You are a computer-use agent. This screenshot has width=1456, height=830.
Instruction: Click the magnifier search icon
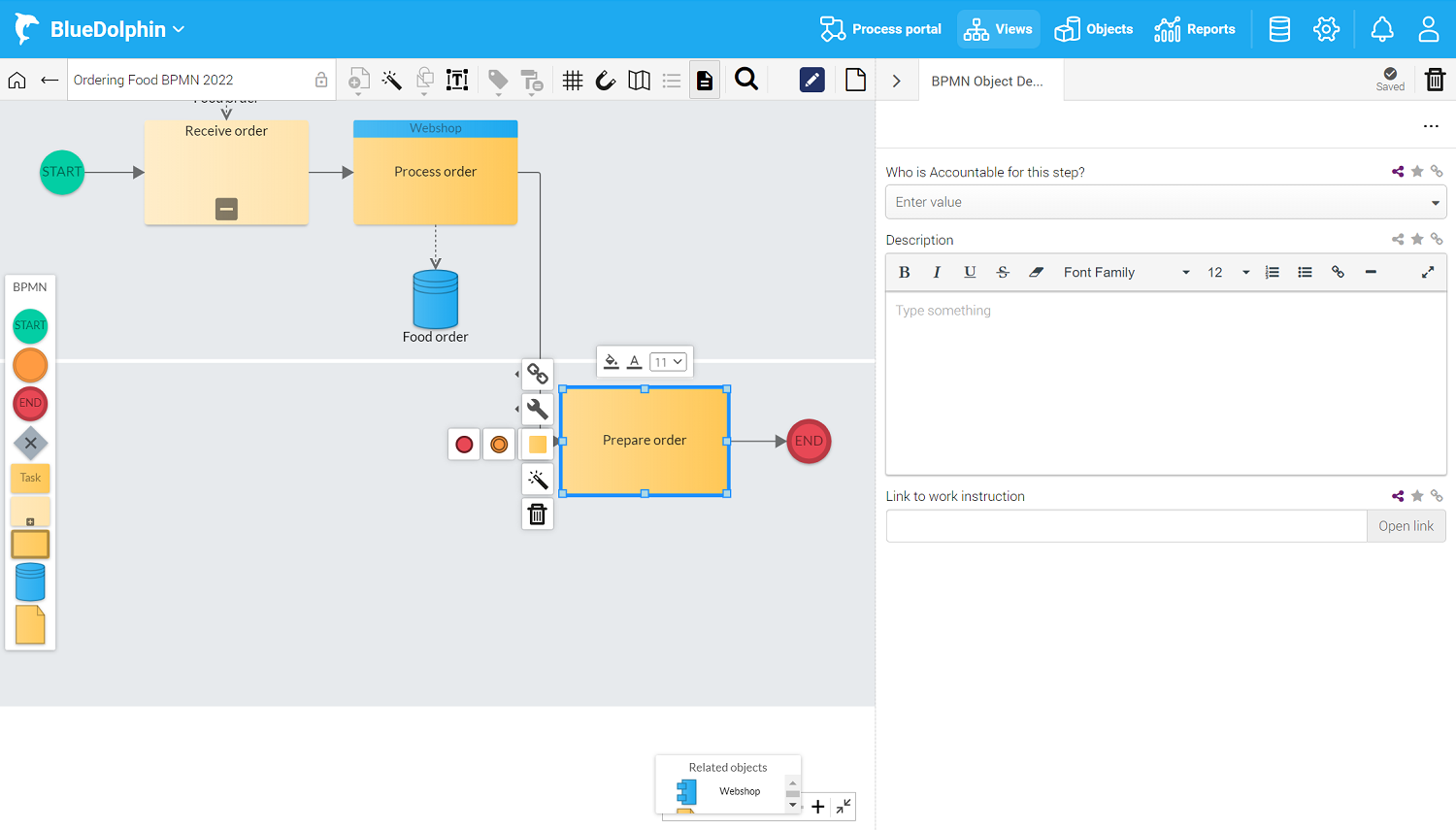pyautogui.click(x=746, y=80)
